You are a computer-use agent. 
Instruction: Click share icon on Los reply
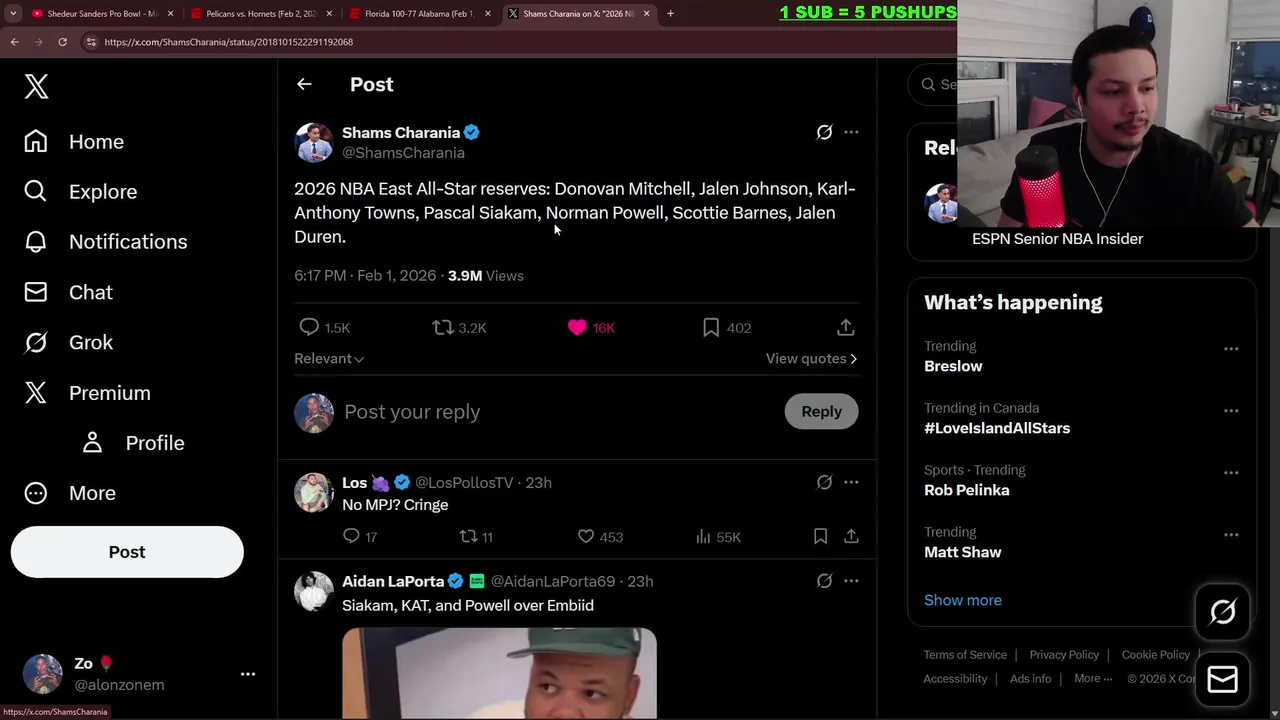pos(851,537)
